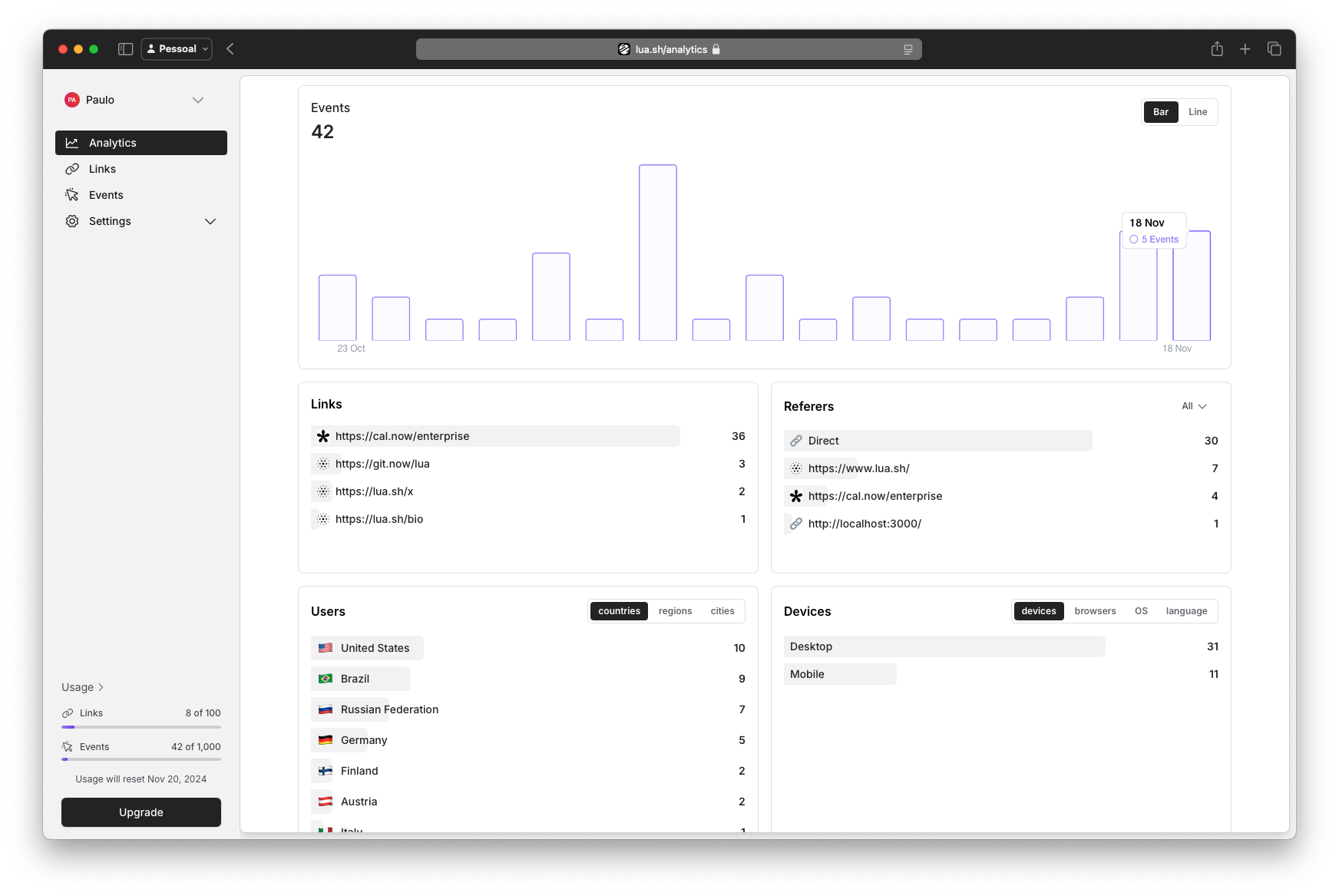Click the reader icon in address bar
Viewport: 1339px width, 896px height.
[x=908, y=49]
